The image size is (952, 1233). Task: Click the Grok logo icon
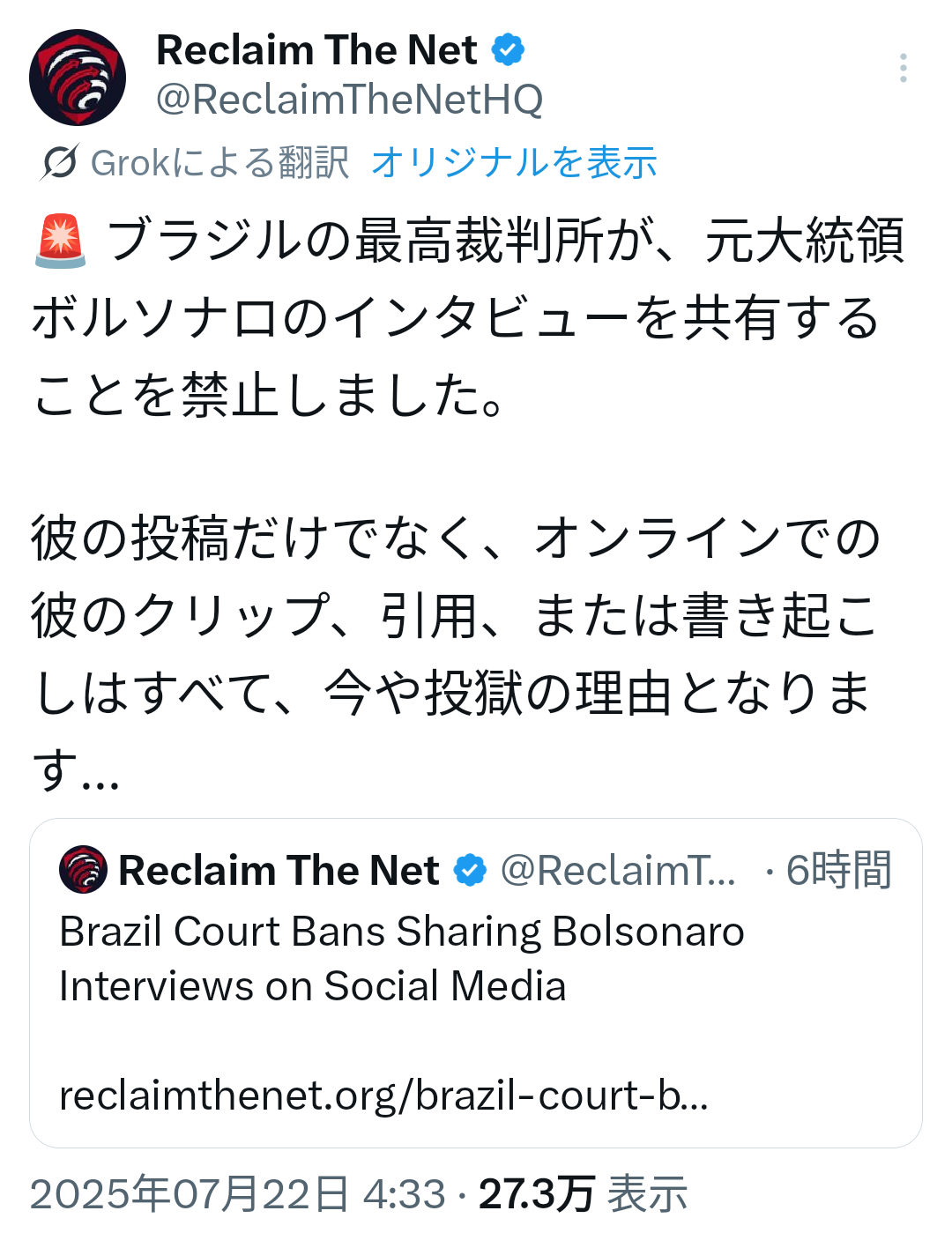(60, 162)
